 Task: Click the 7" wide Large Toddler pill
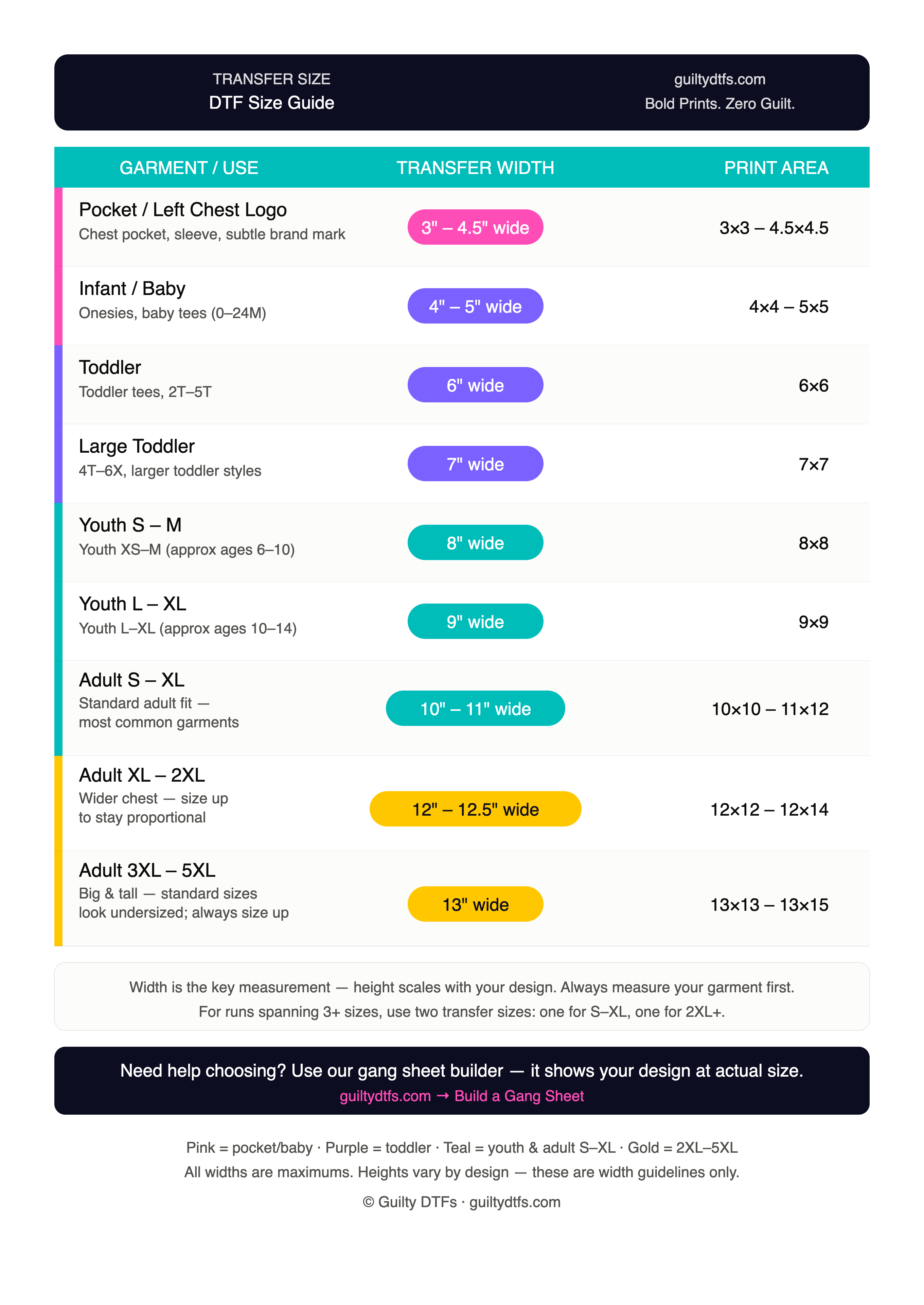pos(475,464)
